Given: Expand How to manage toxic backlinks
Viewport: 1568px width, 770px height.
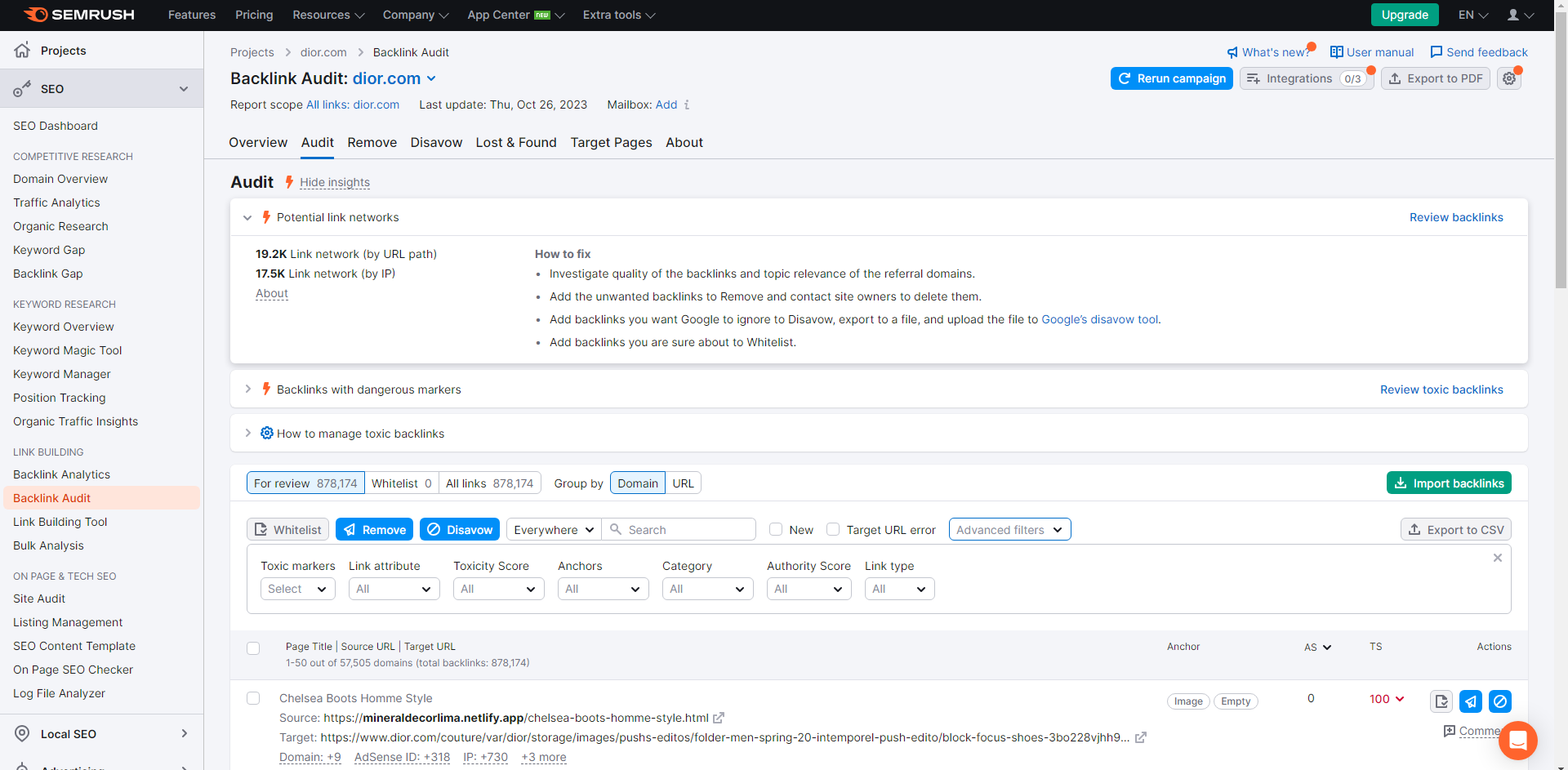Looking at the screenshot, I should 247,434.
